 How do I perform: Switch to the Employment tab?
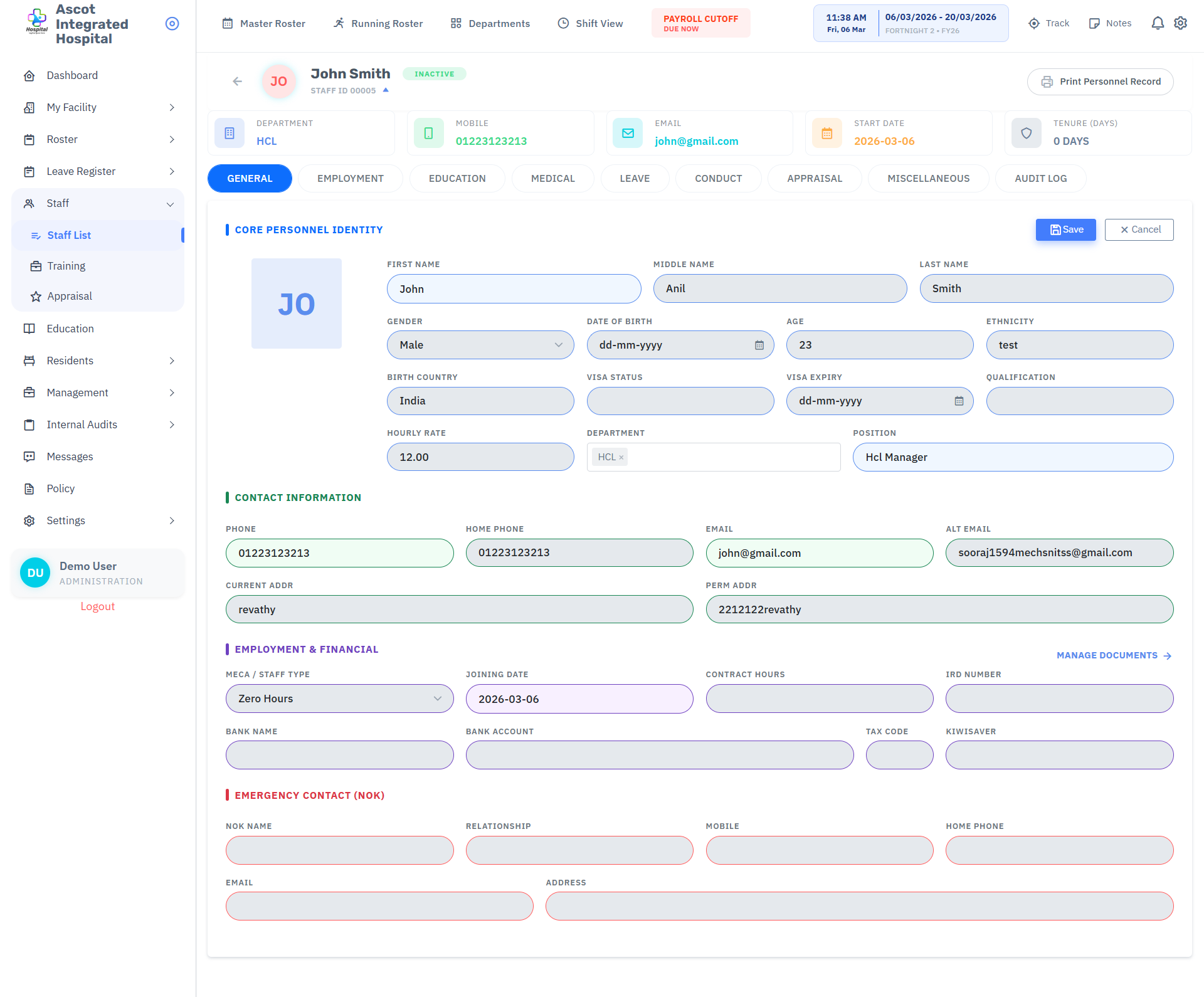(350, 179)
